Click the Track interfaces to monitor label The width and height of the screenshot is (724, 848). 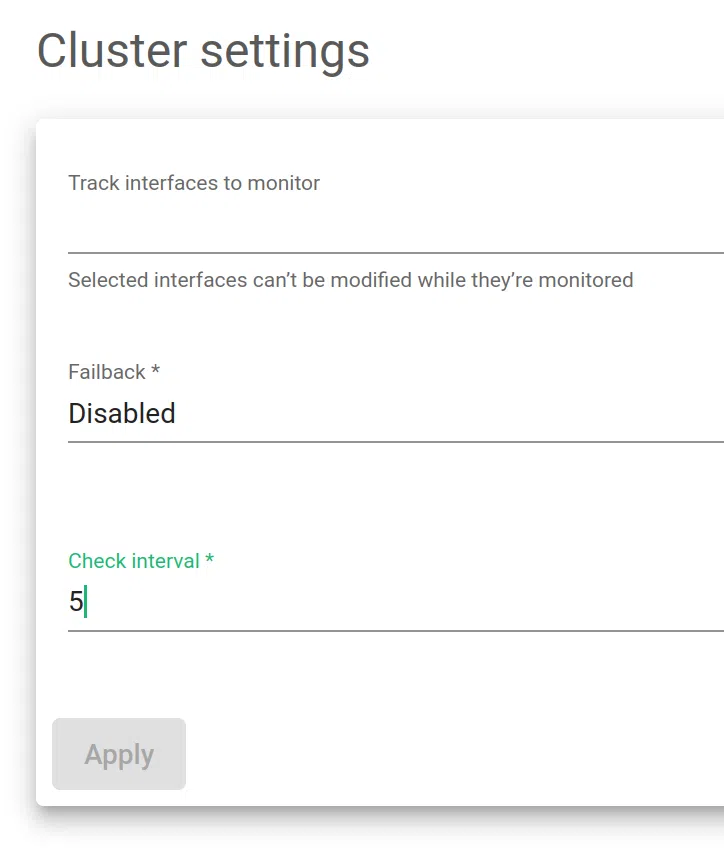tap(194, 183)
